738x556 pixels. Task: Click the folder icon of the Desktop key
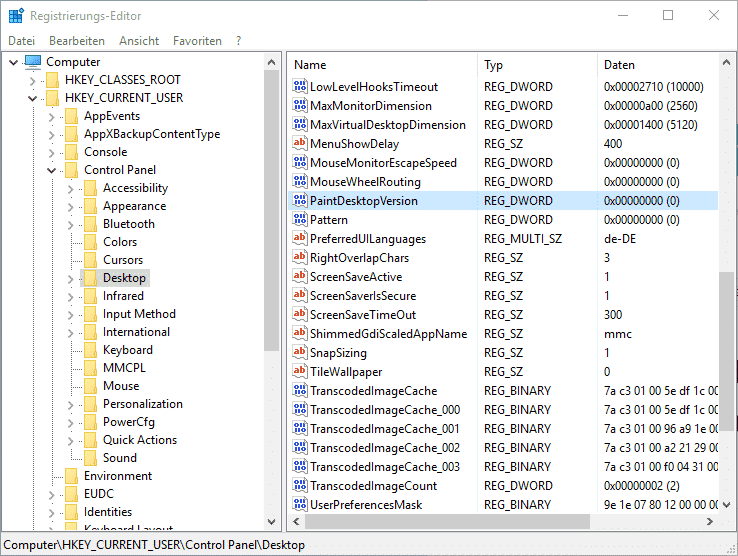pos(90,278)
